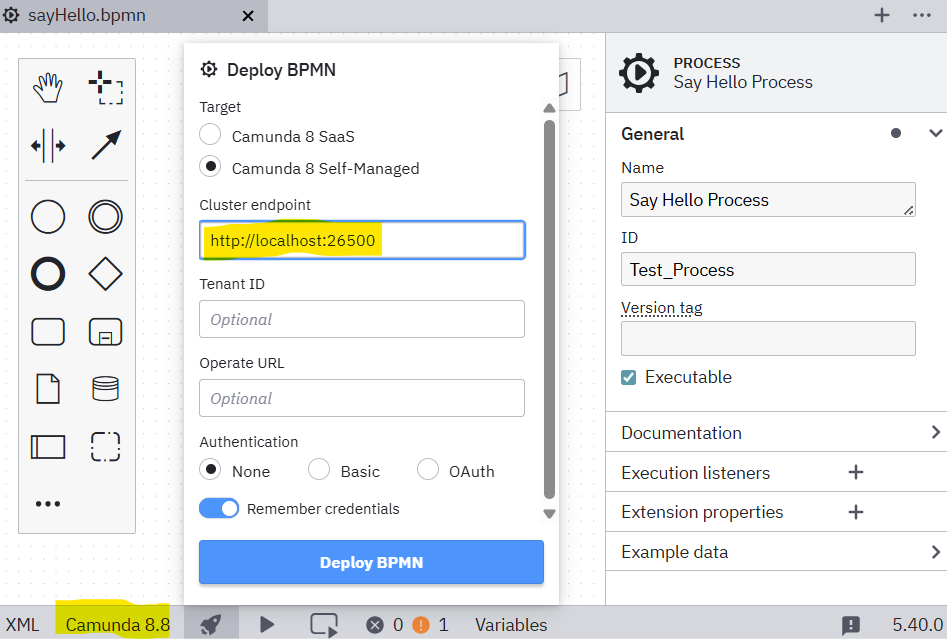Create a data store reference
The width and height of the screenshot is (947, 640).
(105, 388)
